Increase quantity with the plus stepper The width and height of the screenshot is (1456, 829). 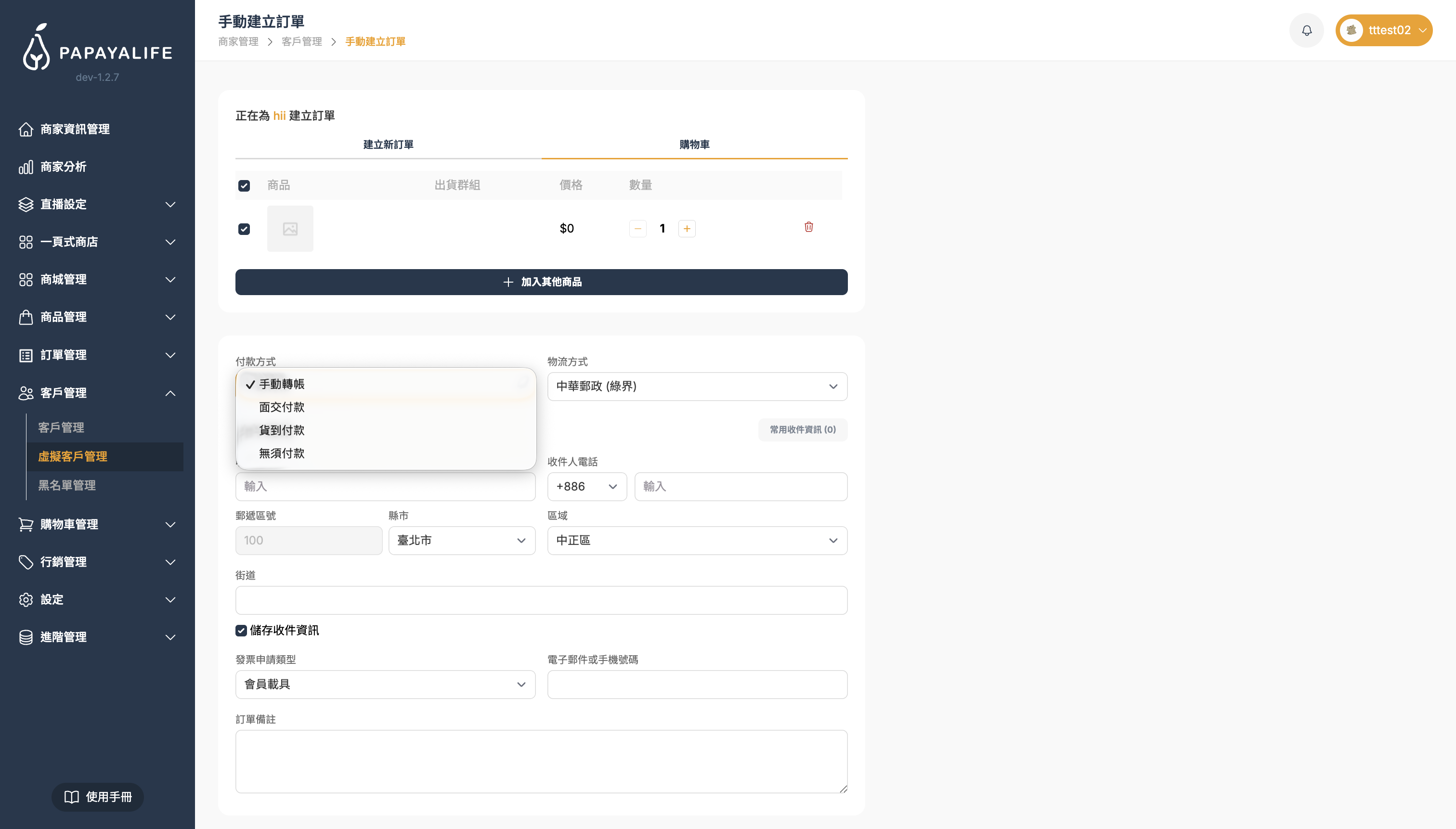(x=687, y=228)
